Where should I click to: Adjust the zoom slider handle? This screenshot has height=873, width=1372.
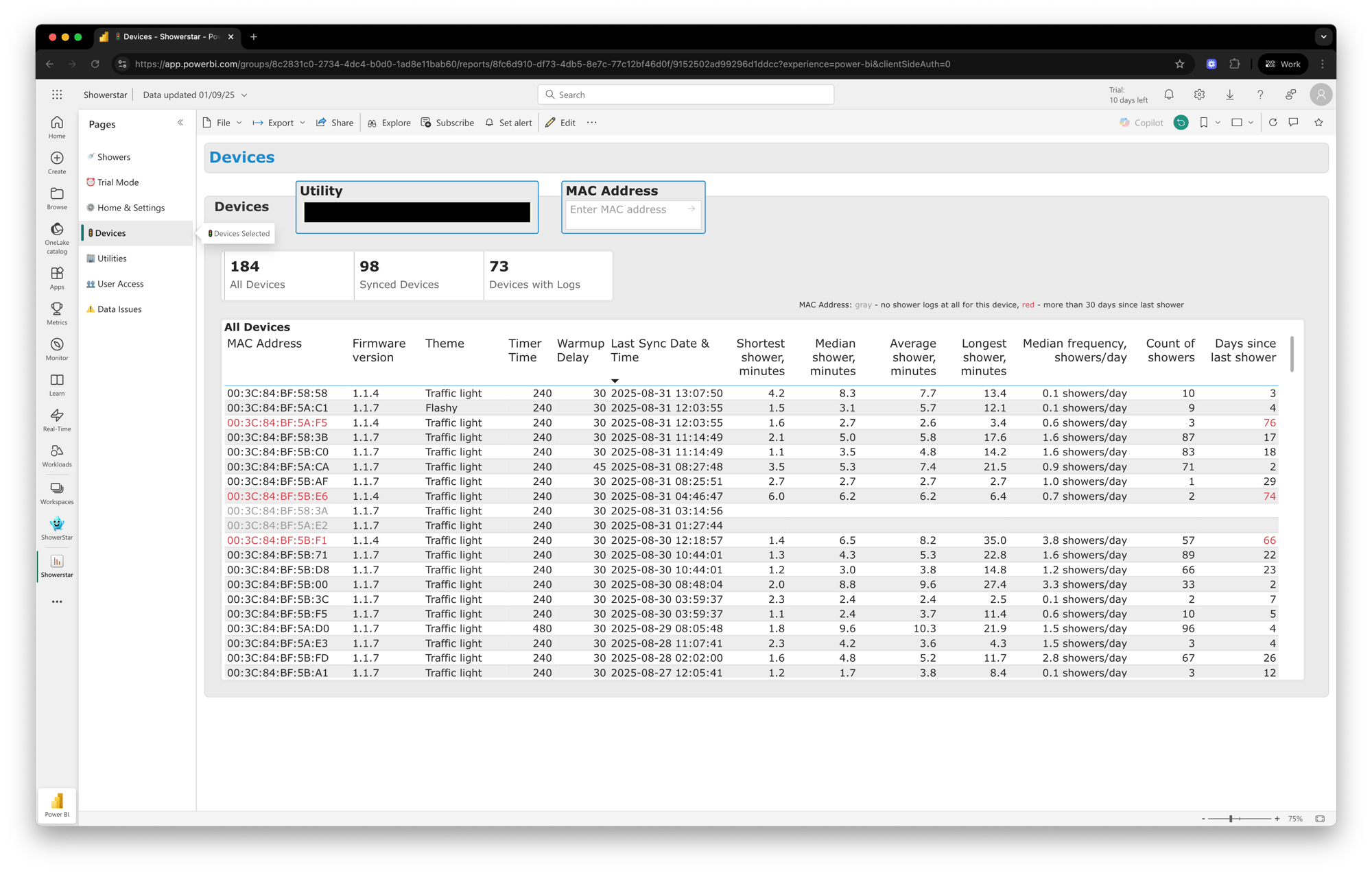coord(1231,819)
